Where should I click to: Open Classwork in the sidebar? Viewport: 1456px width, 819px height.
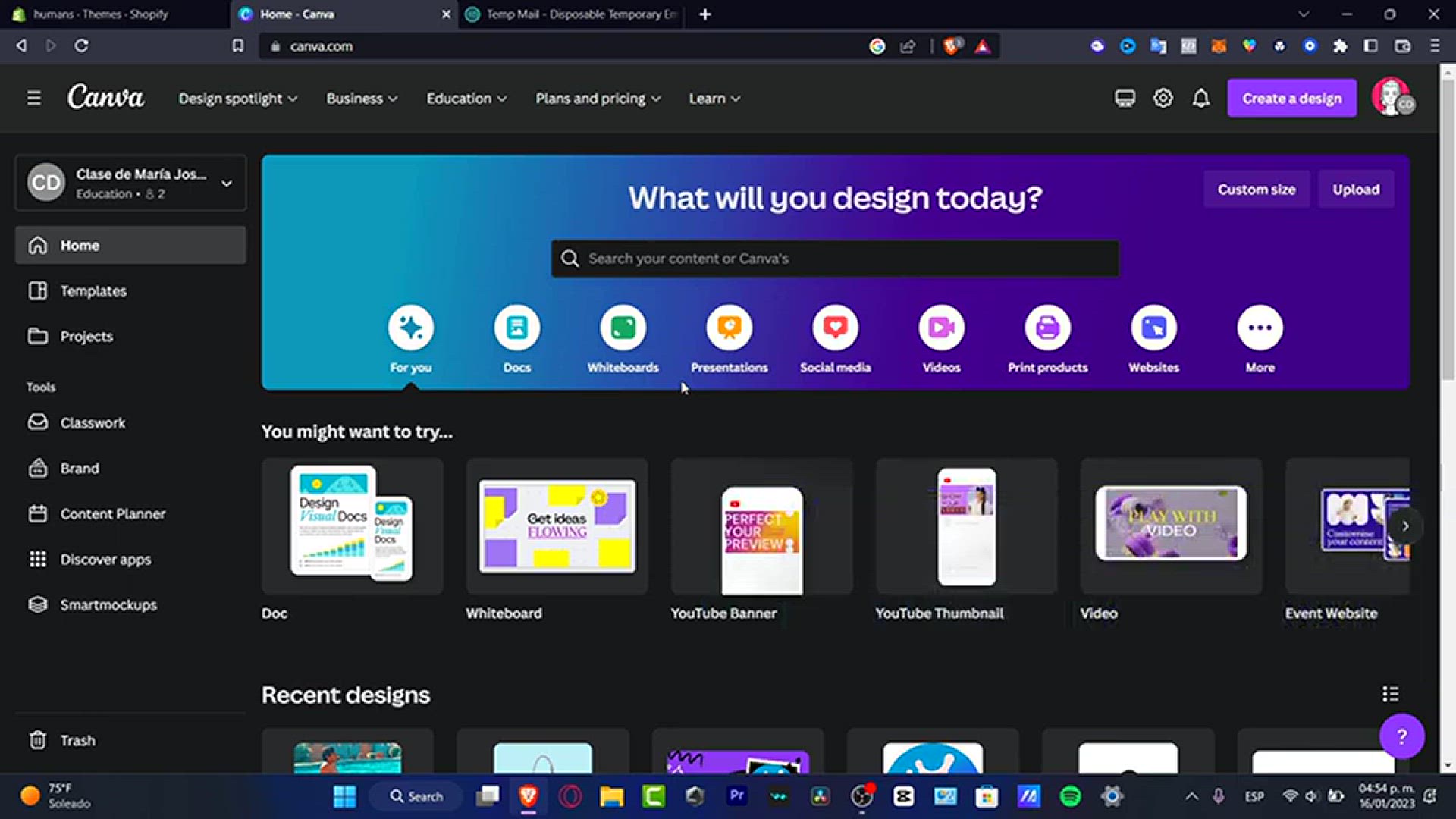(130, 422)
